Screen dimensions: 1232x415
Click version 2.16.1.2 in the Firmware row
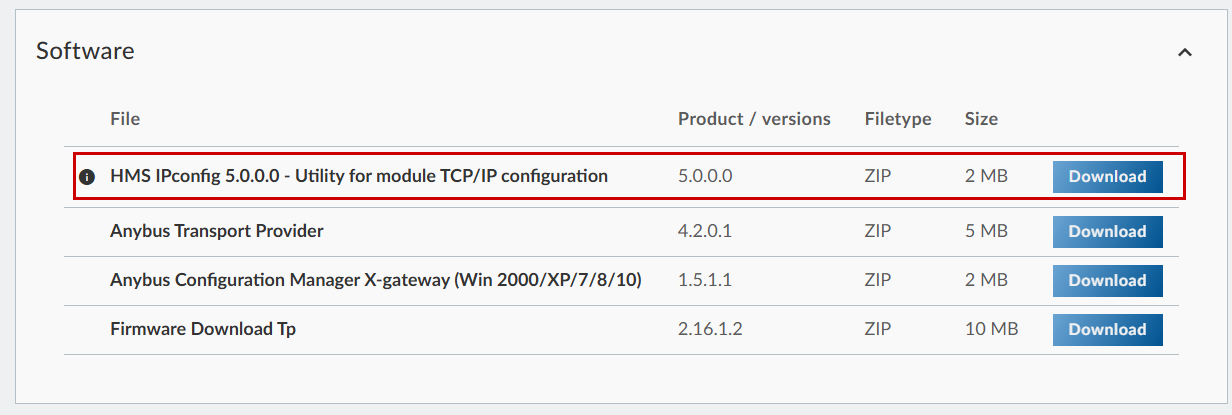pyautogui.click(x=710, y=329)
